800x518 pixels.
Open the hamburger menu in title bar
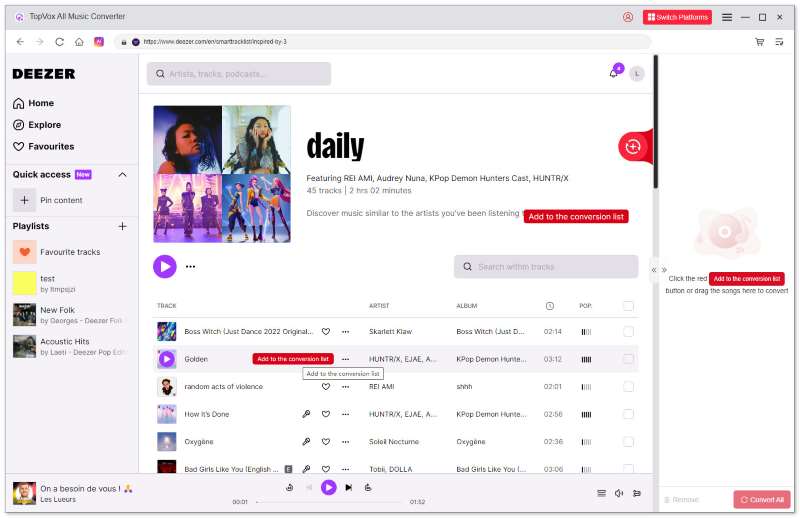(x=727, y=17)
